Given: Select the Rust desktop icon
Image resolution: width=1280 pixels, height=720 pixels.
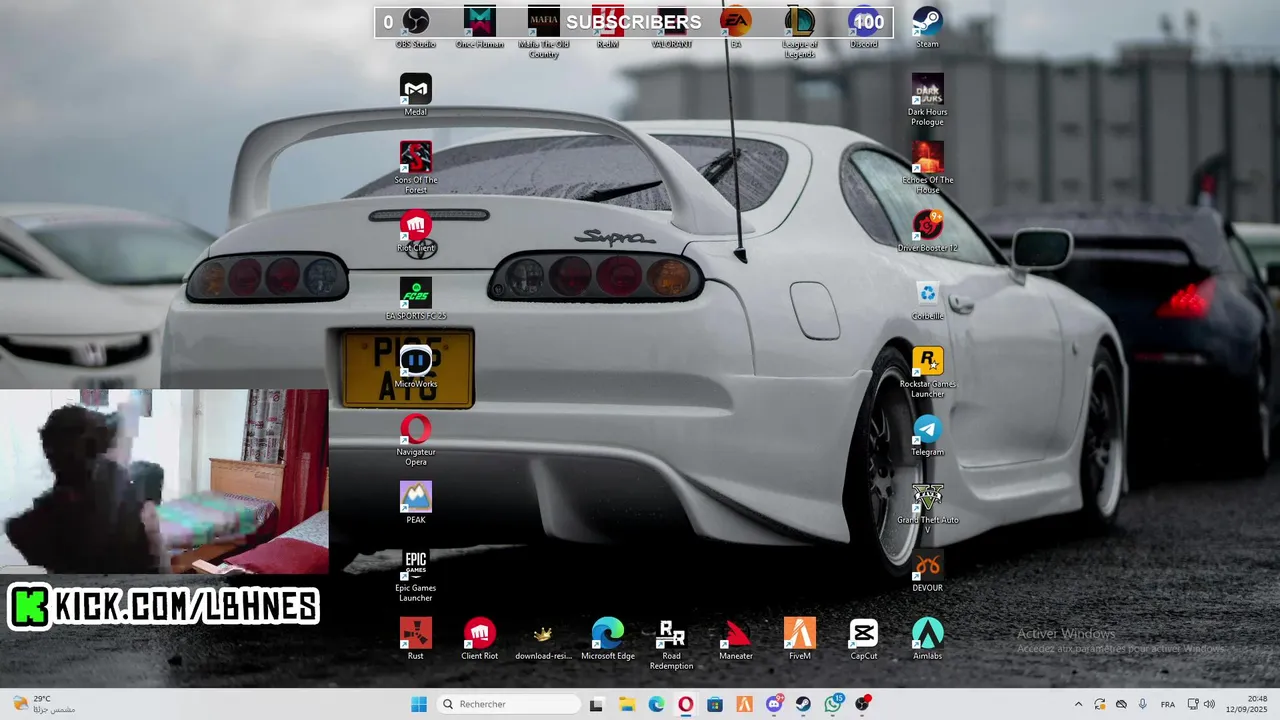Looking at the screenshot, I should [x=416, y=639].
